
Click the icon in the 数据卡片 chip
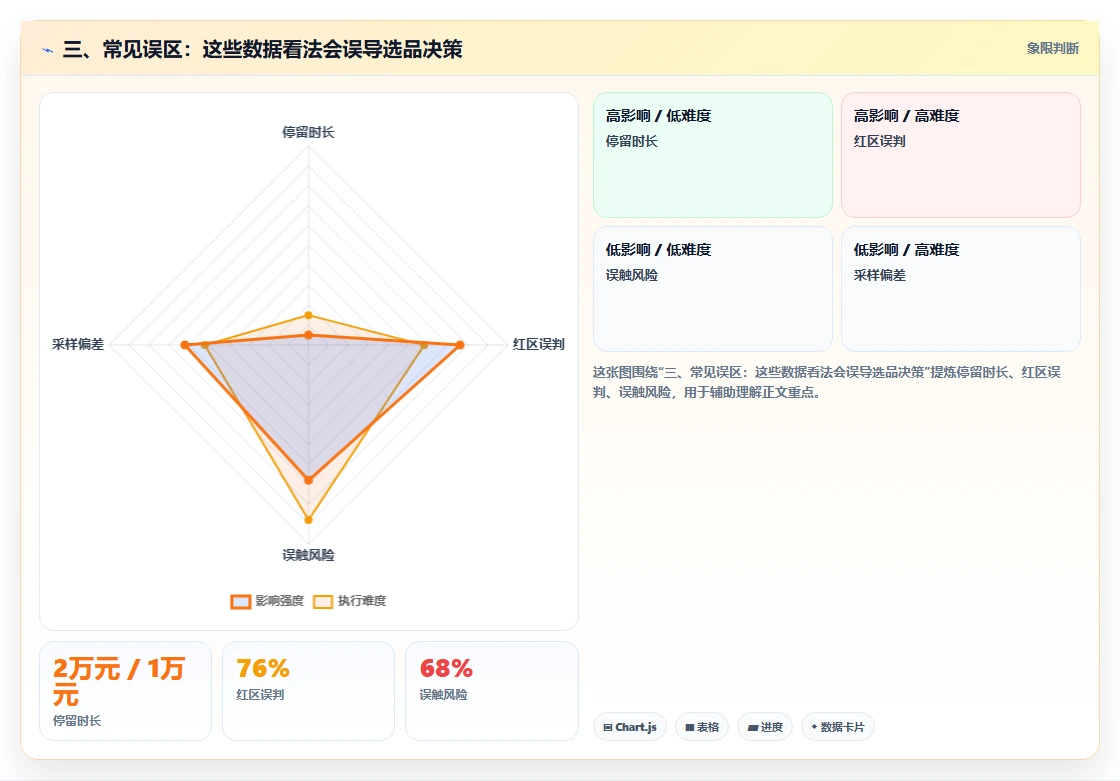pyautogui.click(x=814, y=727)
